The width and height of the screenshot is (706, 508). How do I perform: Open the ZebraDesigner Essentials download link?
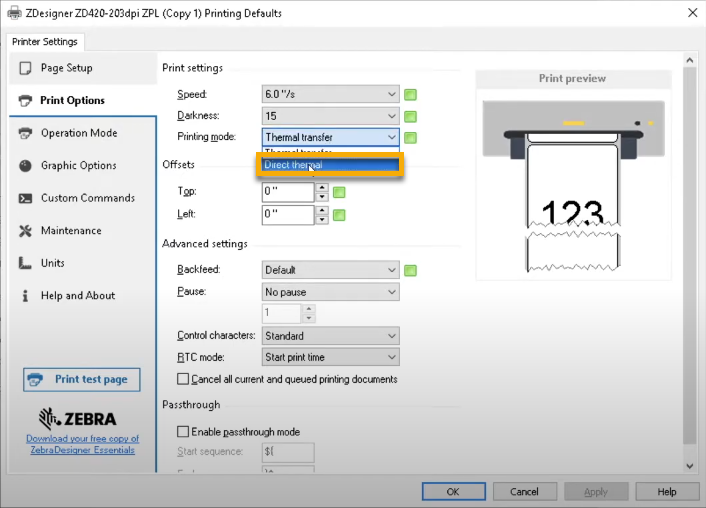tap(82, 444)
